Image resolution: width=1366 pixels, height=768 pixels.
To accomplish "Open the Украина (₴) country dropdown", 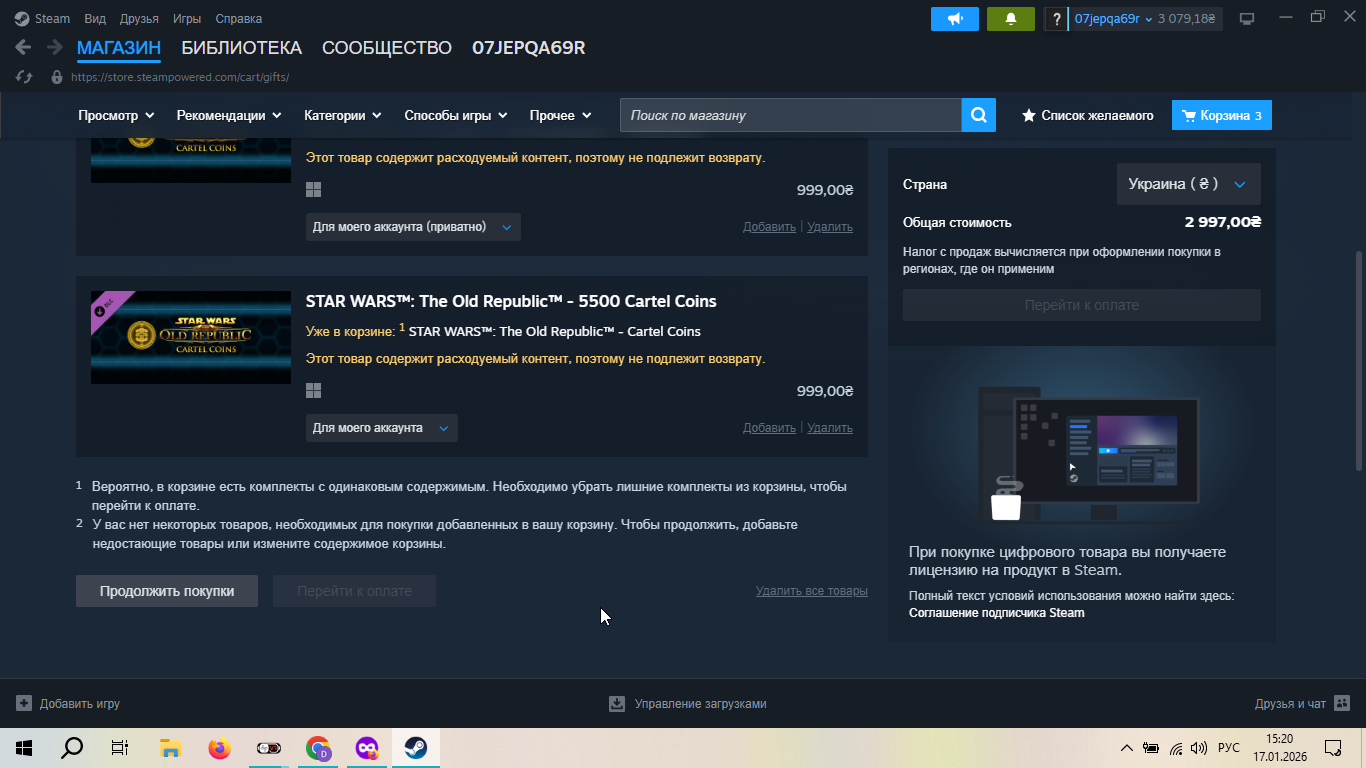I will (x=1188, y=184).
